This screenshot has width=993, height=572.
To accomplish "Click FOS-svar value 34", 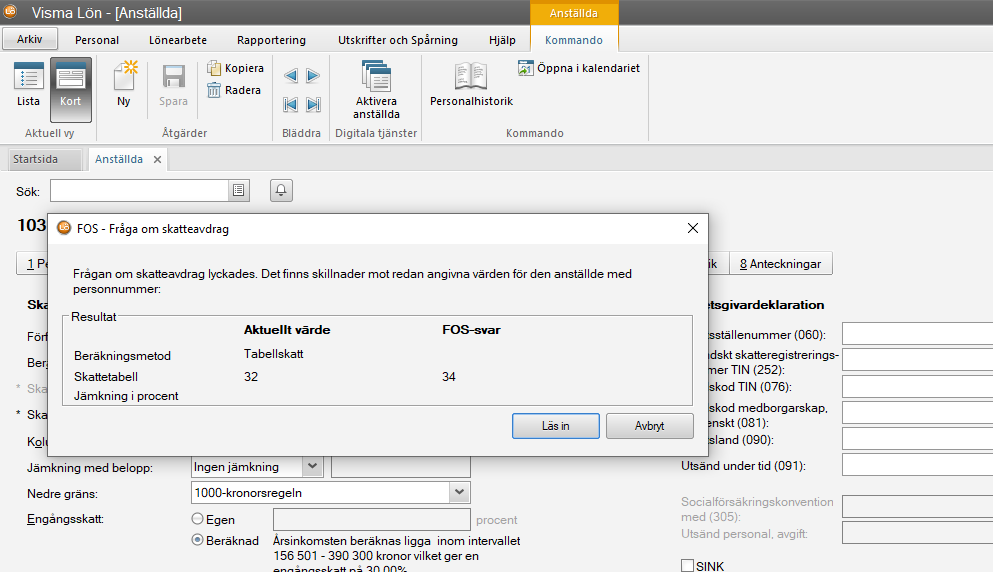I will click(448, 377).
